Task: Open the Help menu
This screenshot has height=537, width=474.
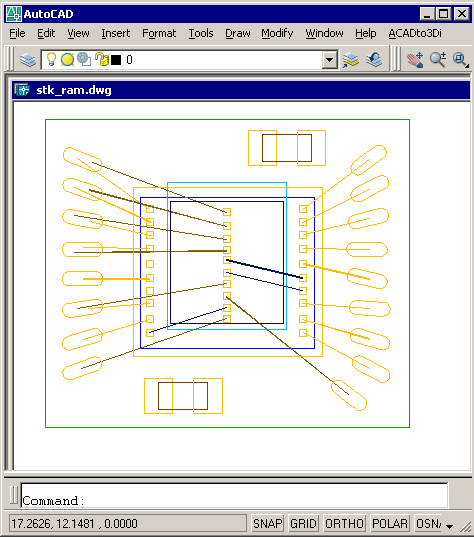Action: (365, 33)
